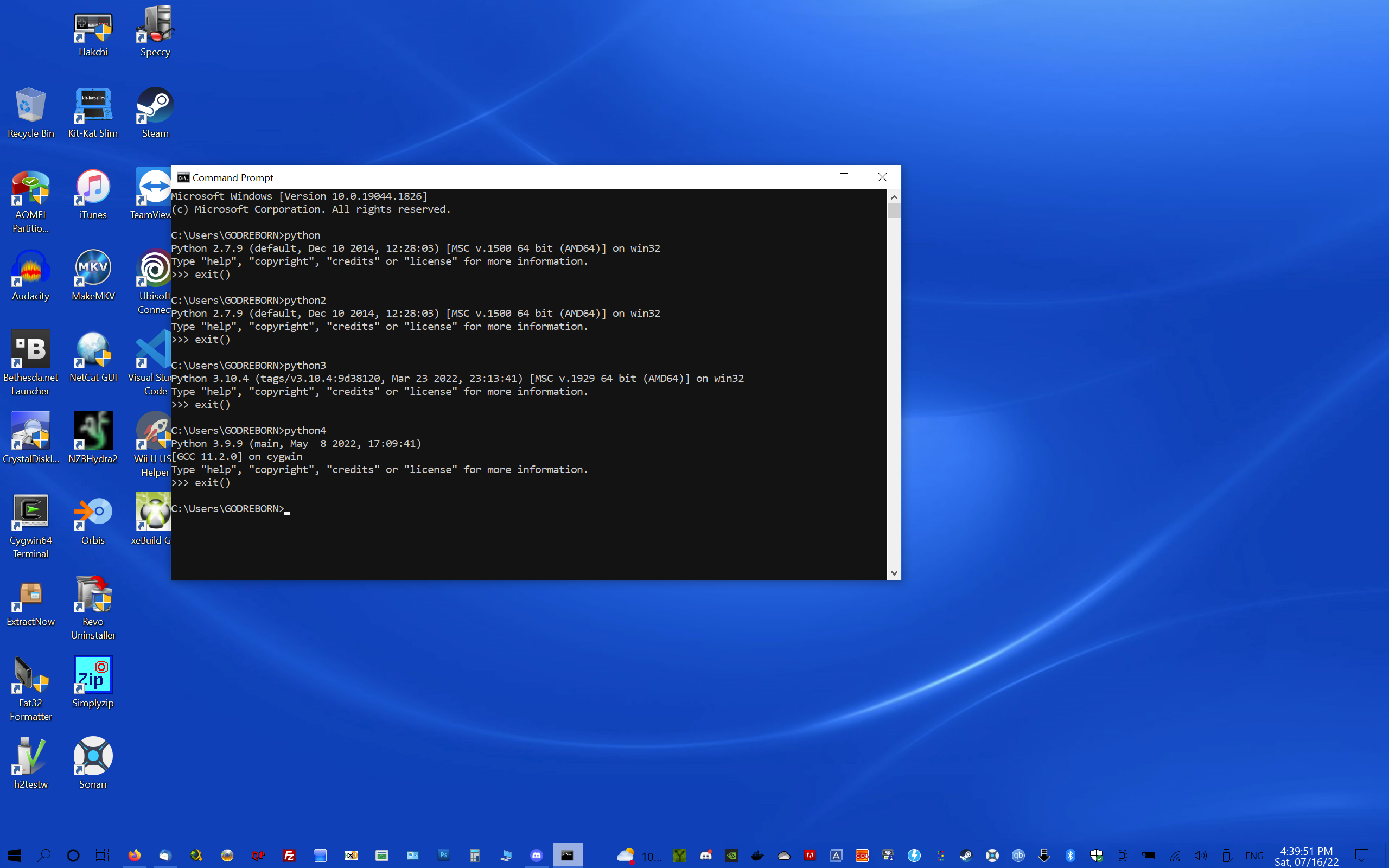Open the weather widget in taskbar
The height and width of the screenshot is (868, 1389).
tap(638, 856)
